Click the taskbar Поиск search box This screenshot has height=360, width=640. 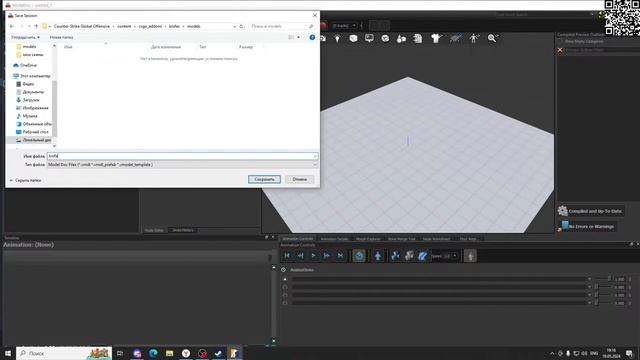click(64, 353)
